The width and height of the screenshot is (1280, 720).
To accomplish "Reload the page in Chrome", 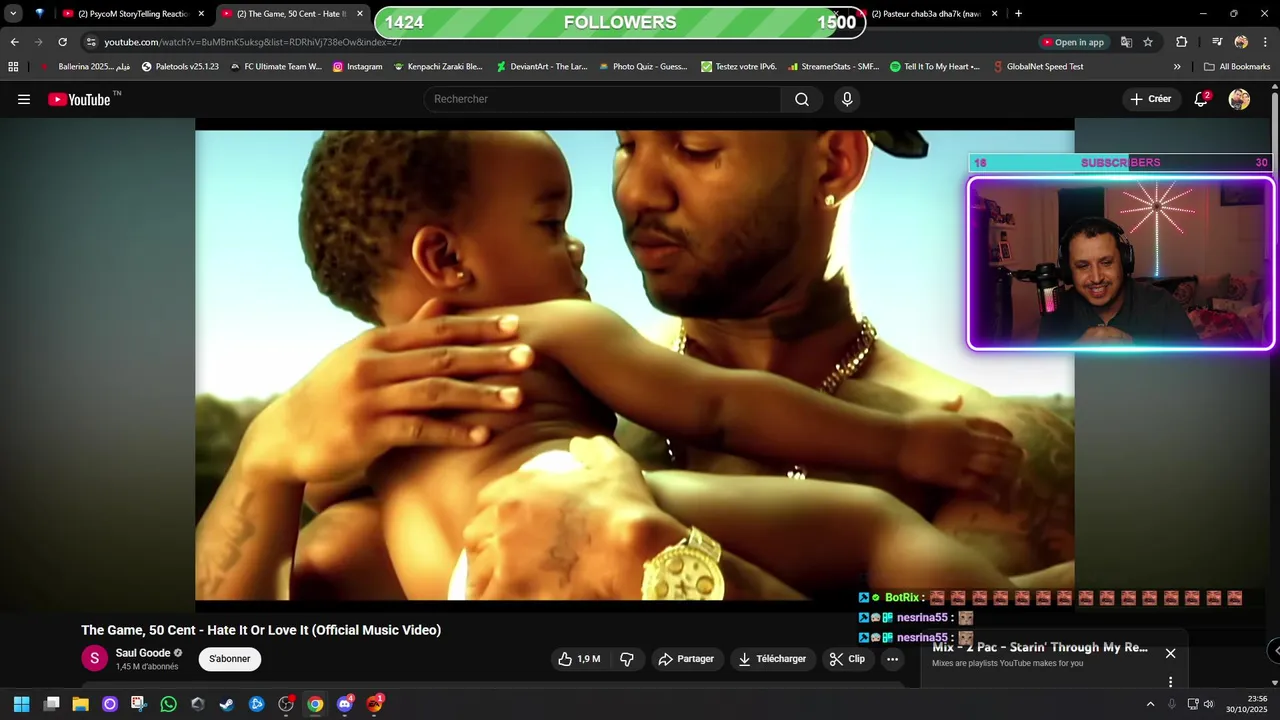I will click(62, 42).
